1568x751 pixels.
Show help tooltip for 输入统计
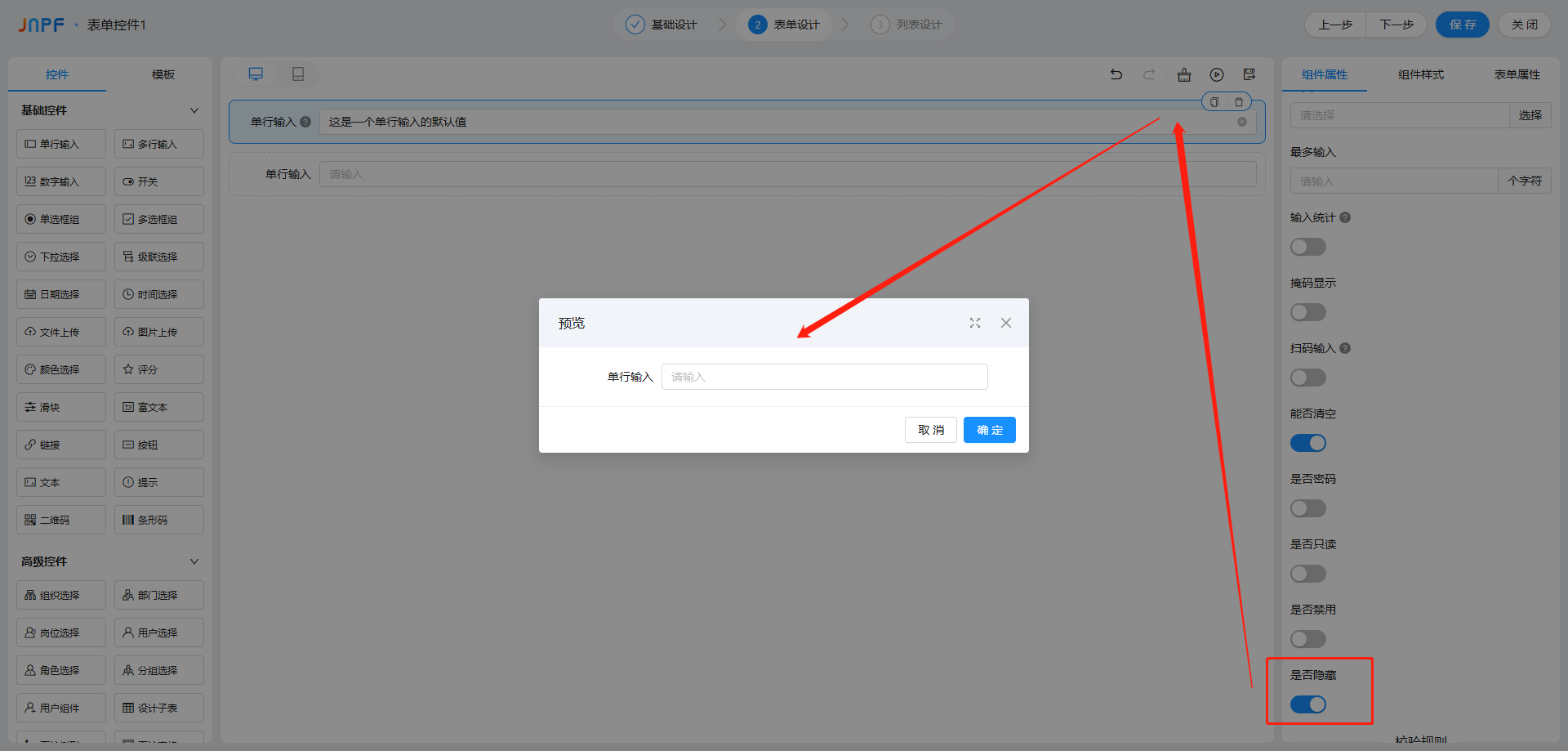tap(1345, 217)
